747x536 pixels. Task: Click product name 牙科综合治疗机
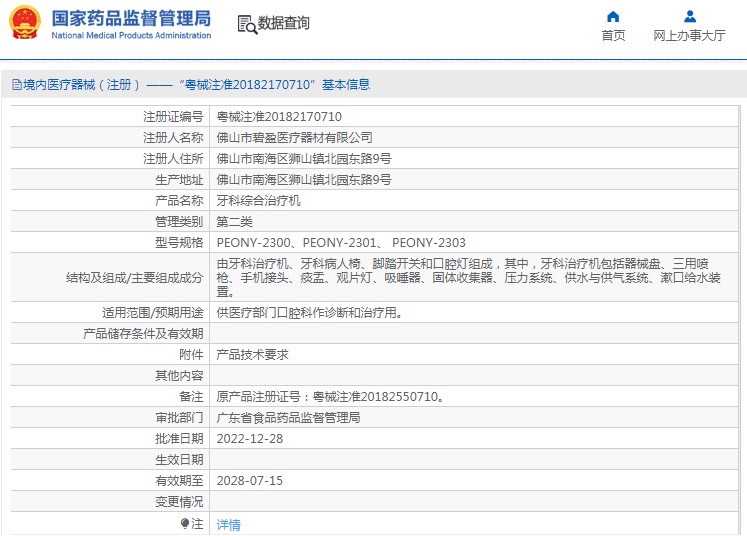tap(258, 201)
